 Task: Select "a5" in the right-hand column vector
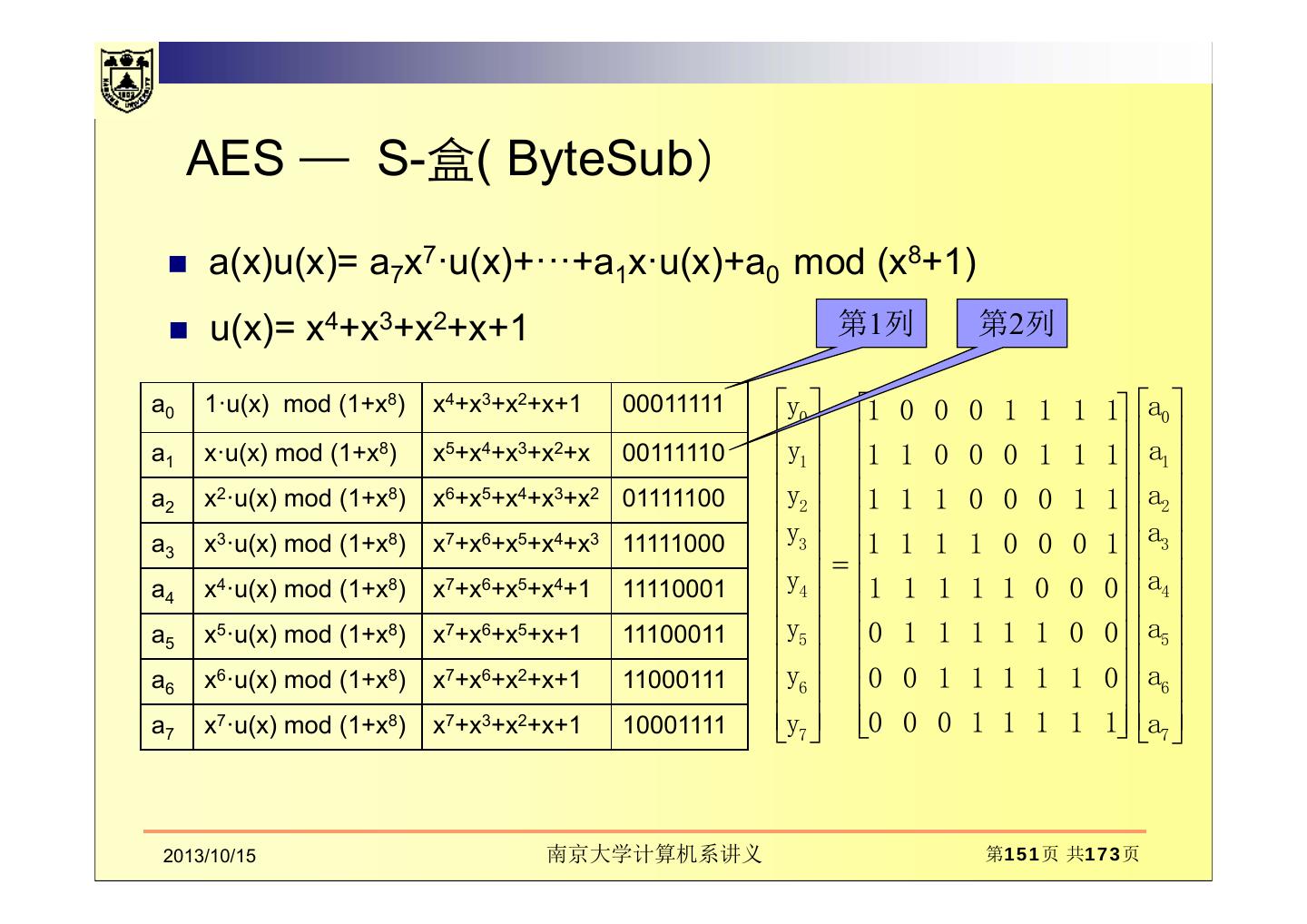[x=1158, y=631]
